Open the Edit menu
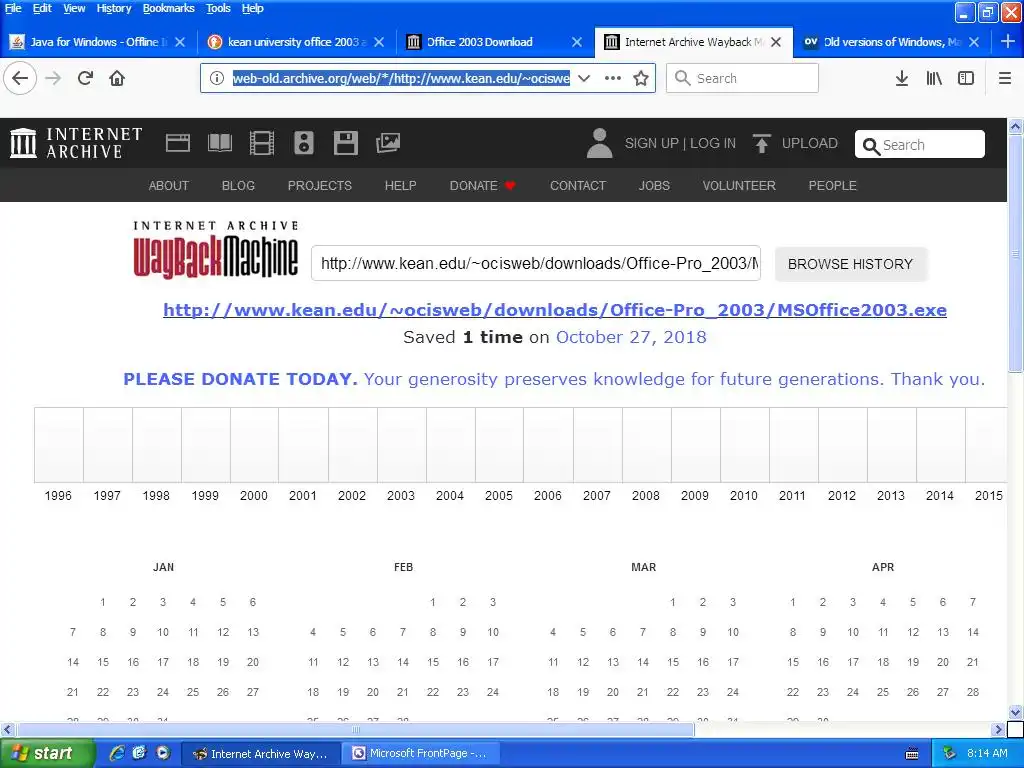The image size is (1024, 768). tap(42, 8)
